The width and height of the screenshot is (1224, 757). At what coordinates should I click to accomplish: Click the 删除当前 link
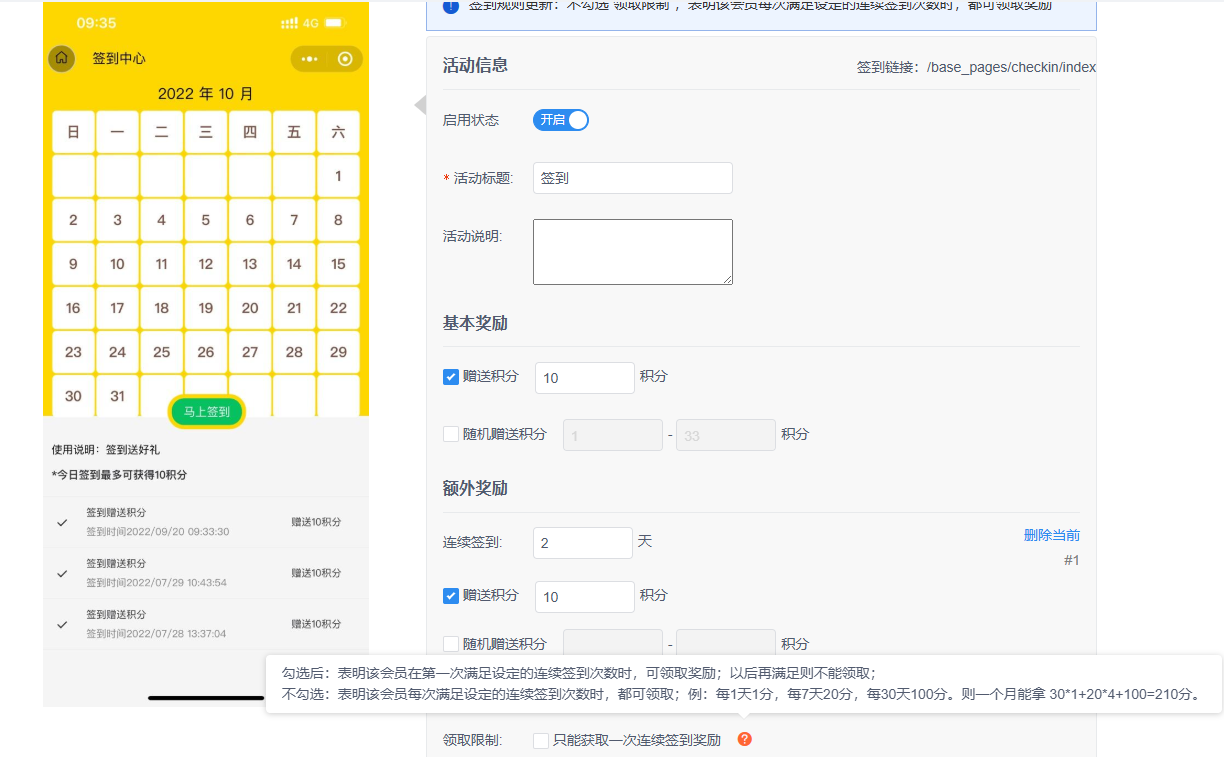click(x=1051, y=535)
